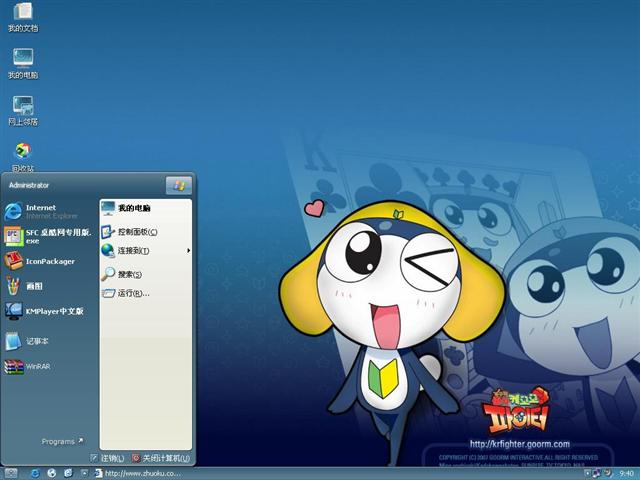This screenshot has height=480, width=640.
Task: Open SFC 桌酷网专用版.exe in start menu
Action: [x=48, y=236]
